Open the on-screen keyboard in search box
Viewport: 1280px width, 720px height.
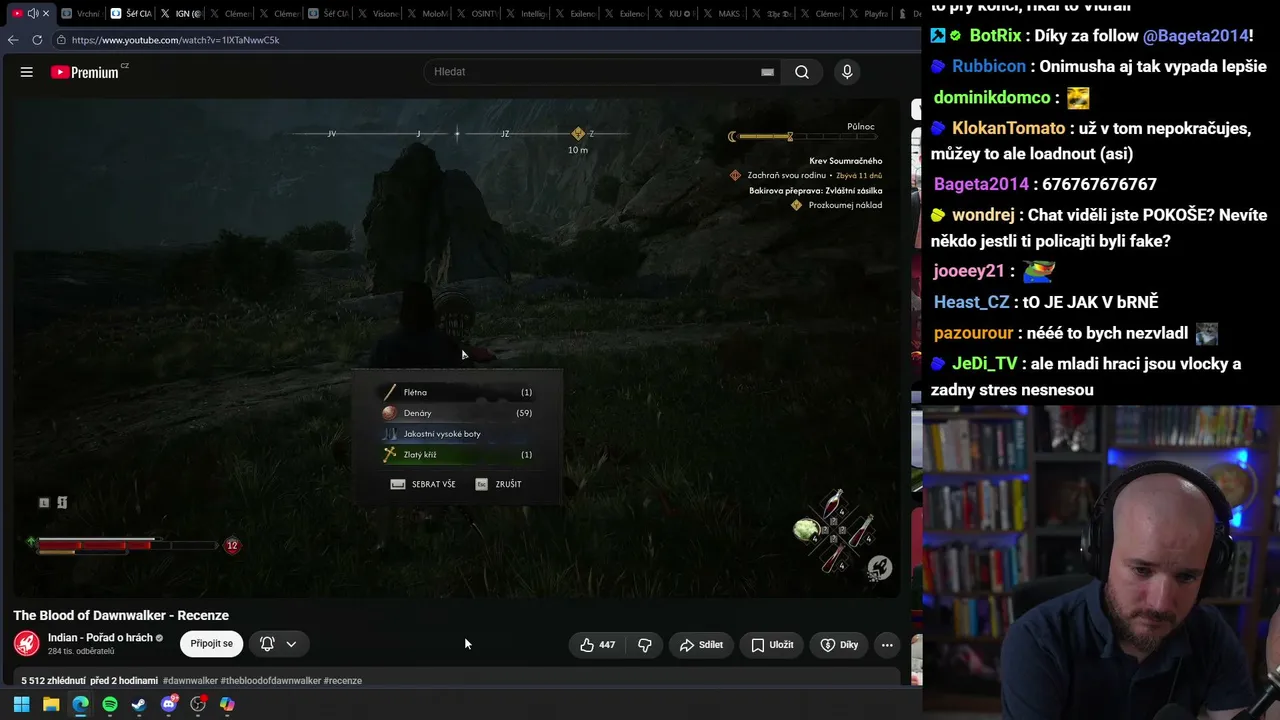767,72
